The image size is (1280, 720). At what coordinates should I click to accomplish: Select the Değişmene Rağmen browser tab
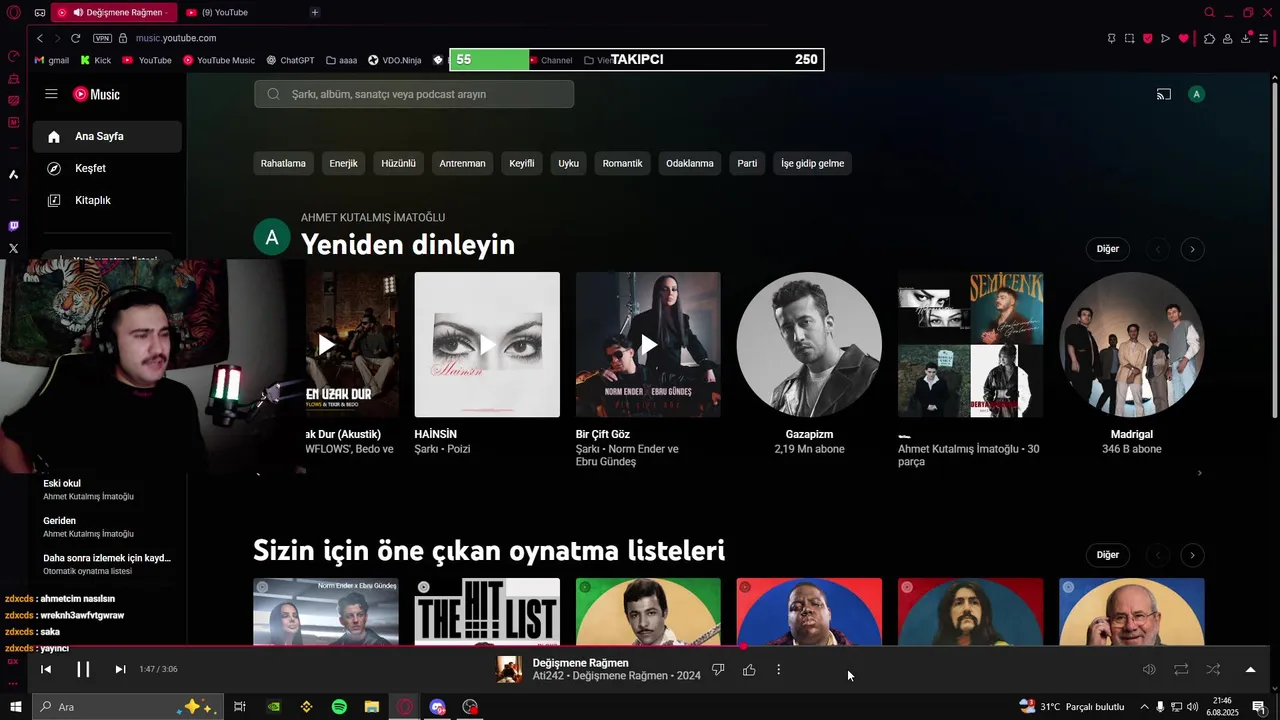[x=113, y=12]
